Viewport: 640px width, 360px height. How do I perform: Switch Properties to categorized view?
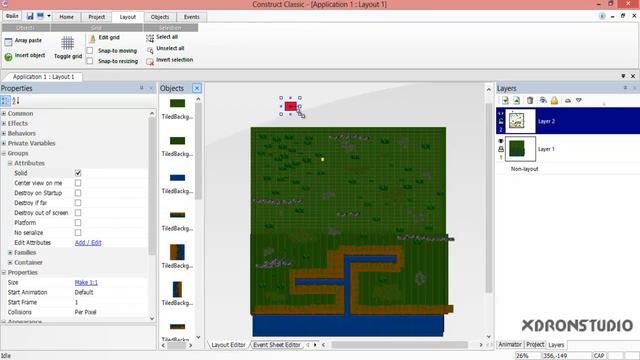coord(5,100)
